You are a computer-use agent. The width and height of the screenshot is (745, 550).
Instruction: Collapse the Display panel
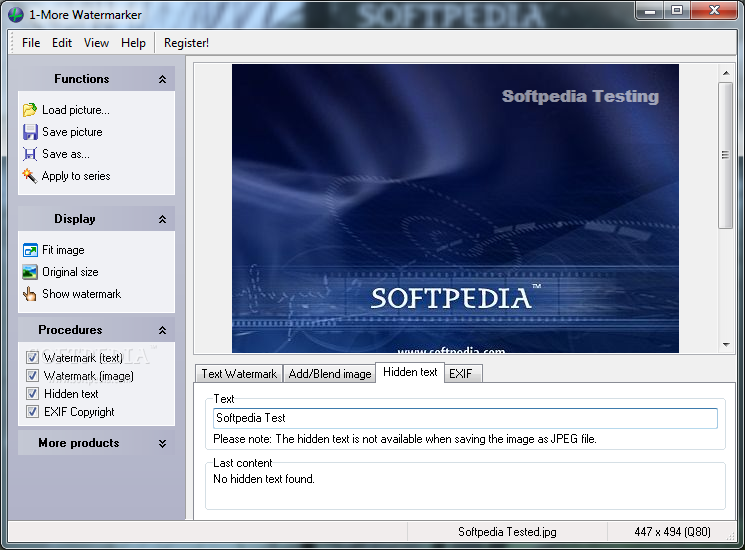[x=162, y=219]
